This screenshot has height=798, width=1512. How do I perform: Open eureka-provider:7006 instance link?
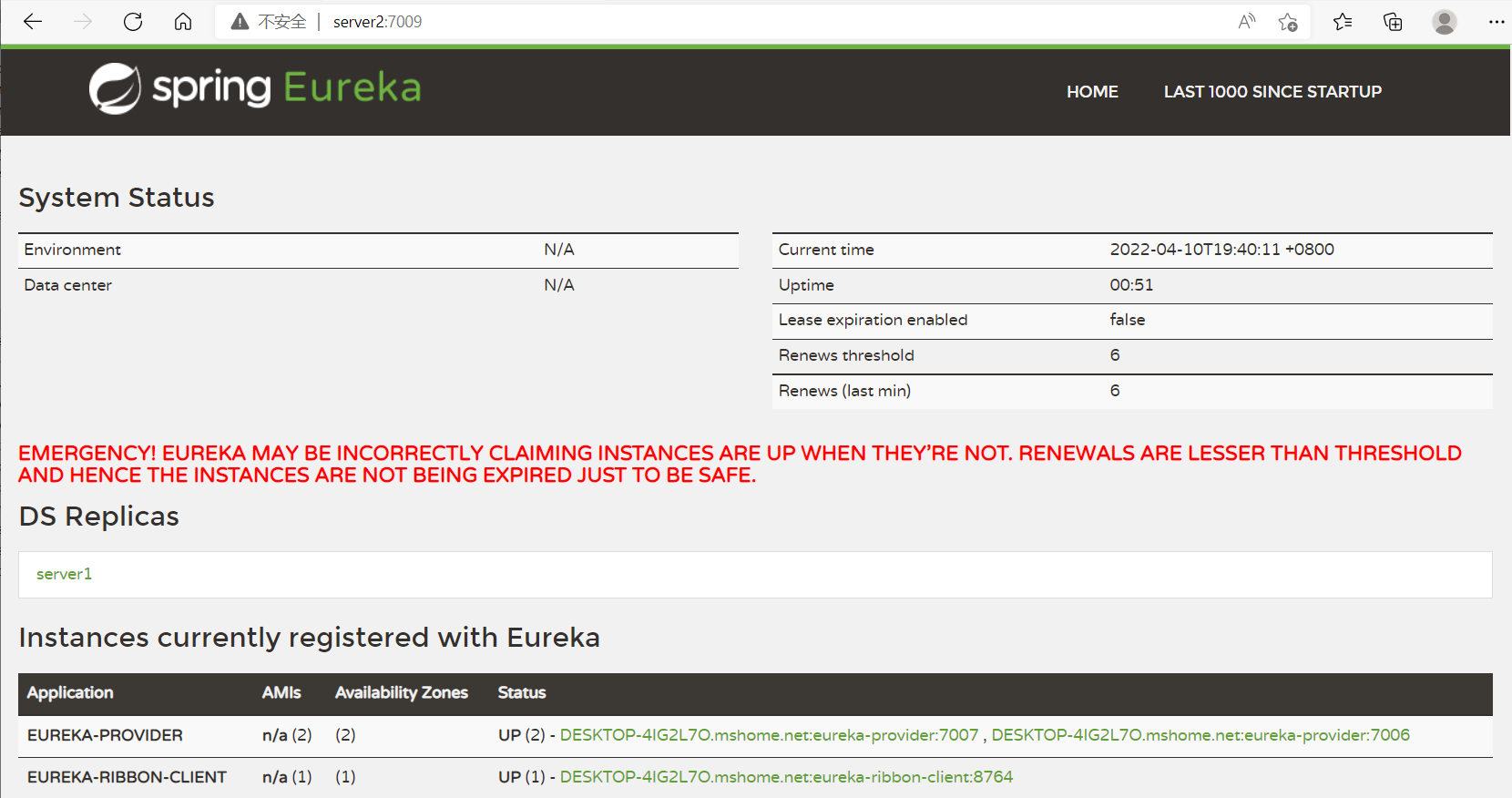click(x=1200, y=735)
